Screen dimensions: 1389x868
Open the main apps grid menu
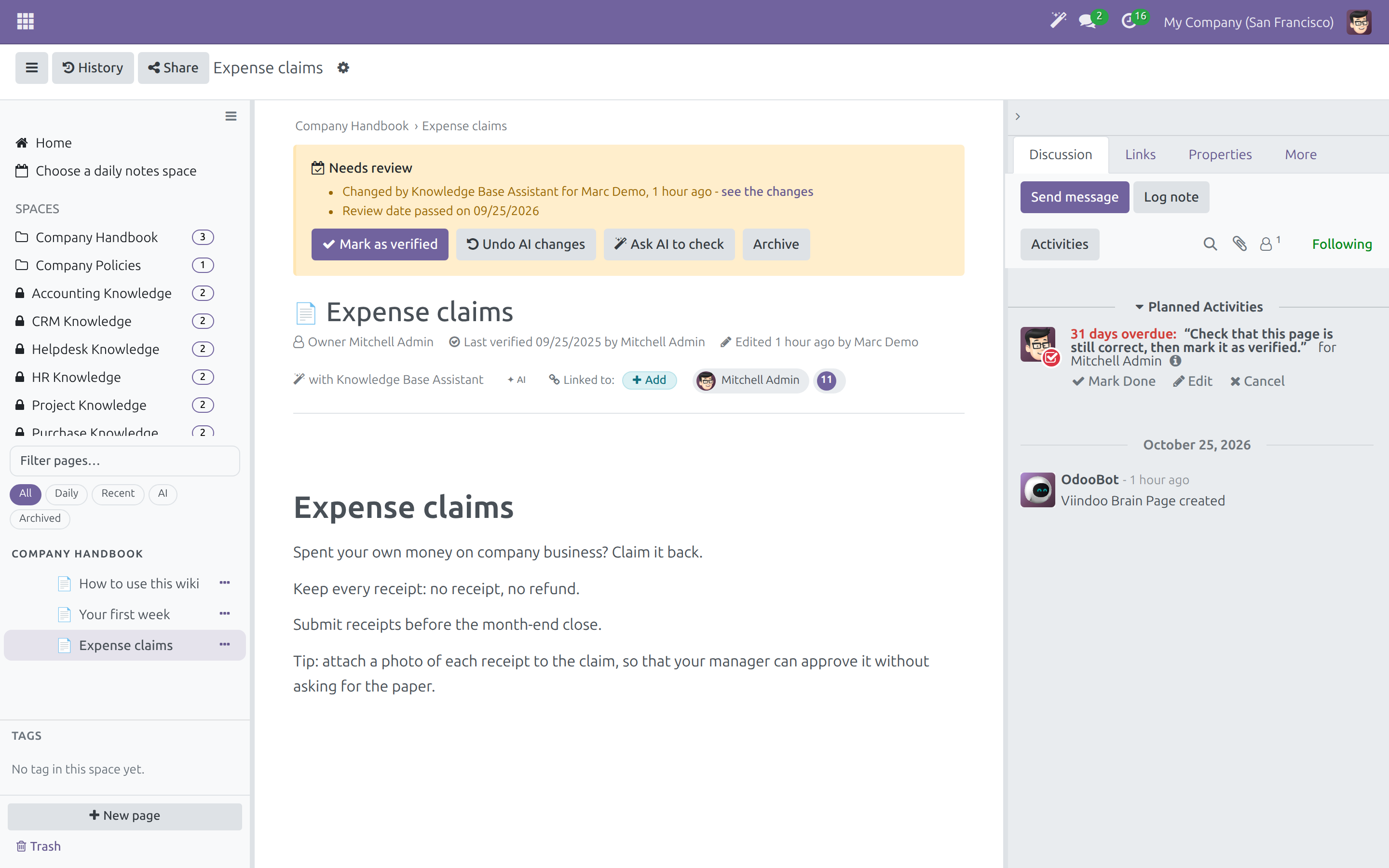click(x=25, y=22)
